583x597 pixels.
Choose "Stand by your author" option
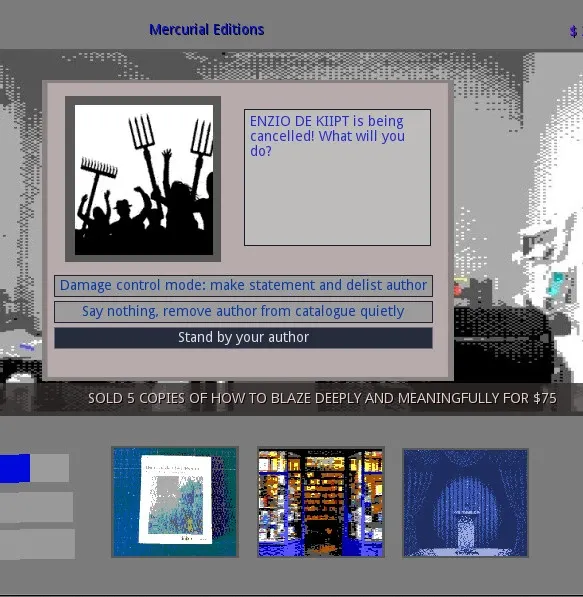tap(243, 338)
